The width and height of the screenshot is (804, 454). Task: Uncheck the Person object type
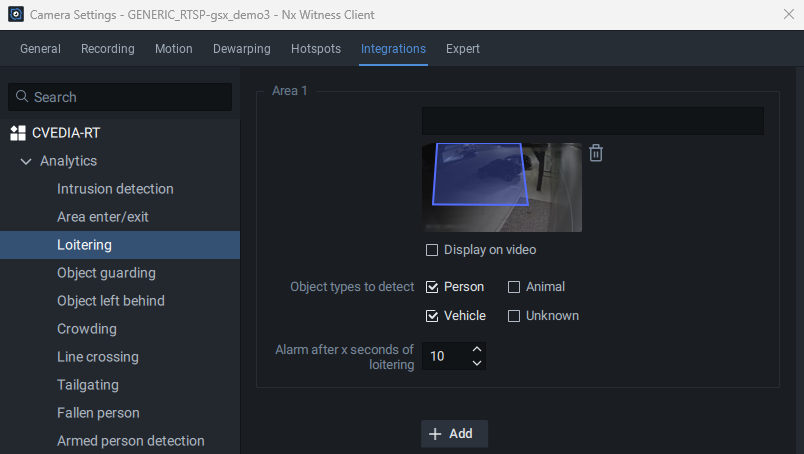[x=432, y=287]
